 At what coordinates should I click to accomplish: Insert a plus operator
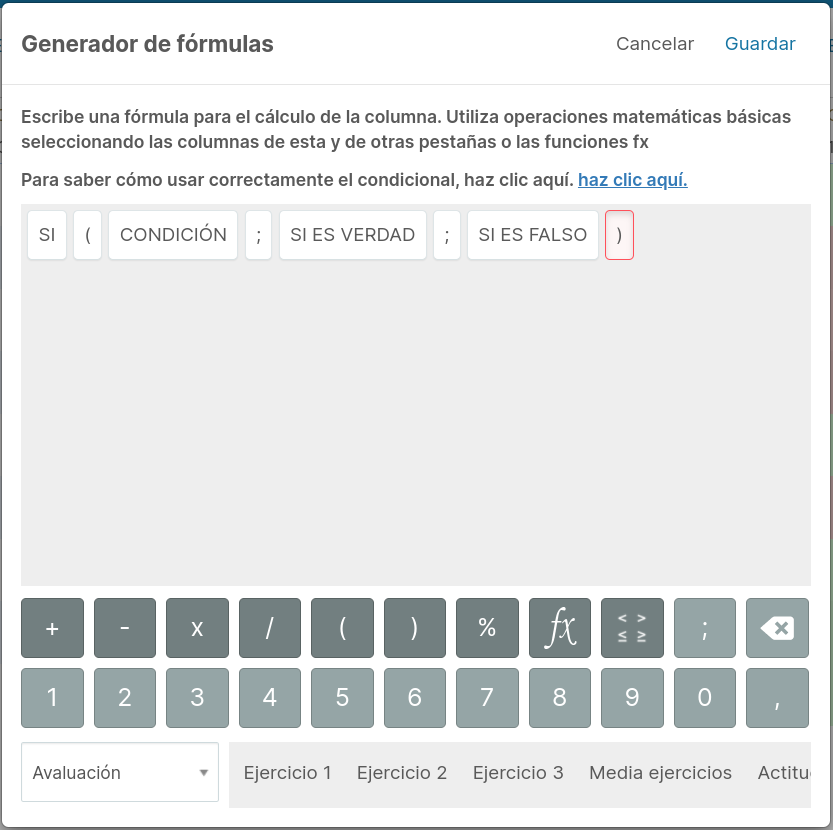pyautogui.click(x=52, y=628)
